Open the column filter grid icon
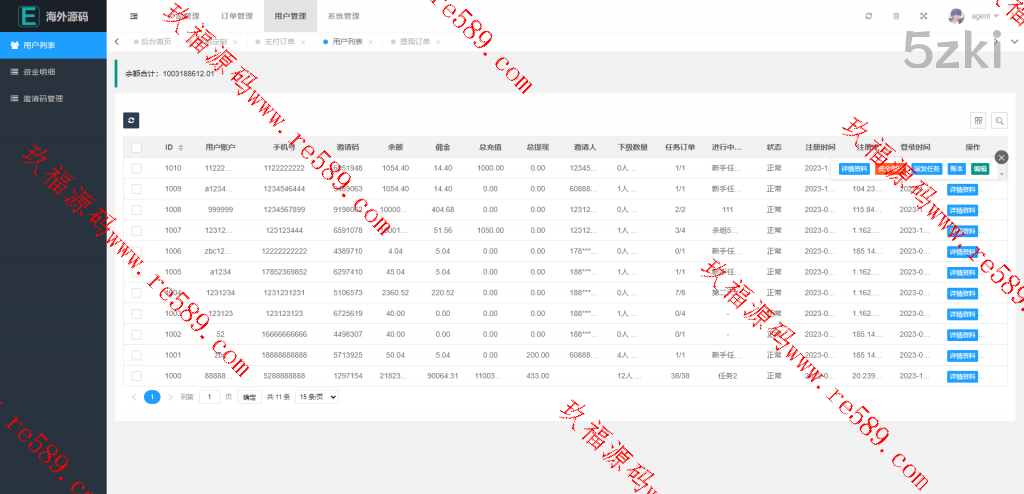The image size is (1024, 494). tap(978, 120)
